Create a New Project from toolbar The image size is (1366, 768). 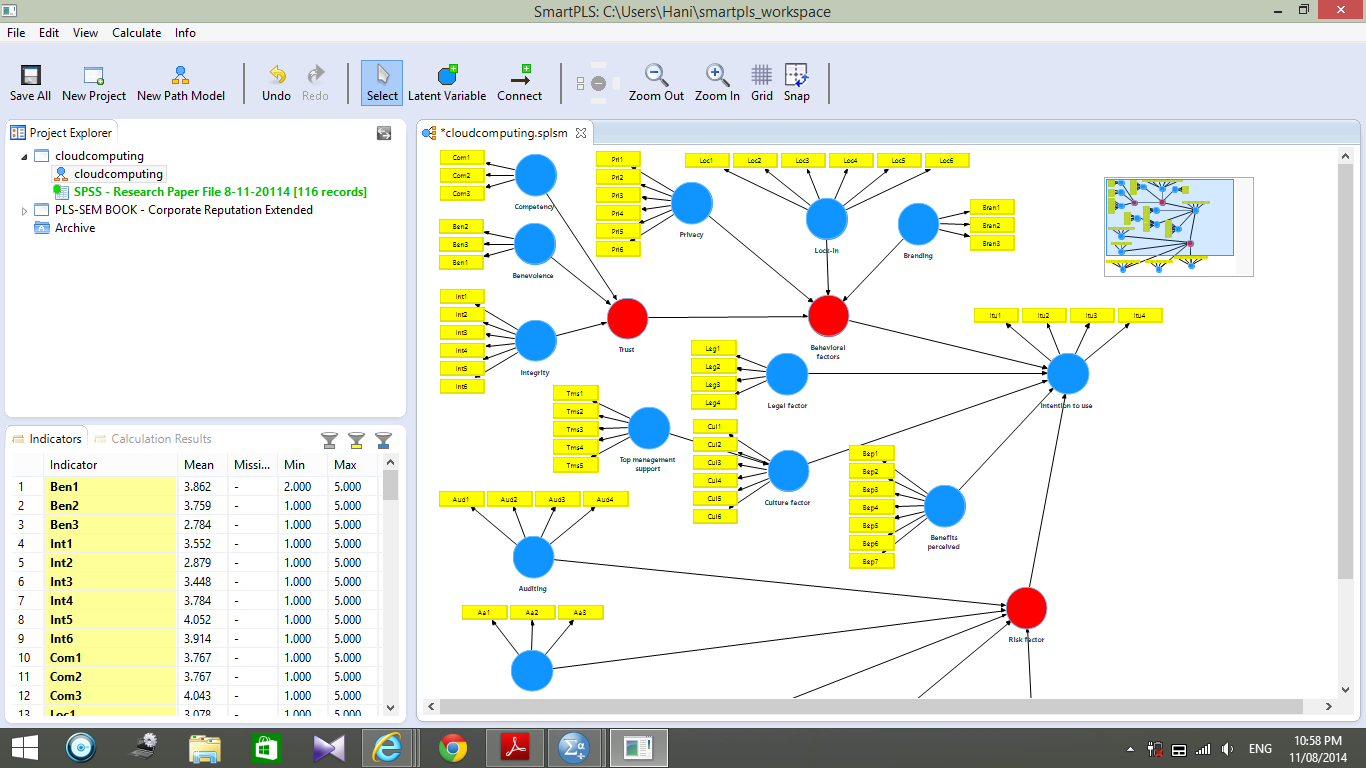click(94, 83)
